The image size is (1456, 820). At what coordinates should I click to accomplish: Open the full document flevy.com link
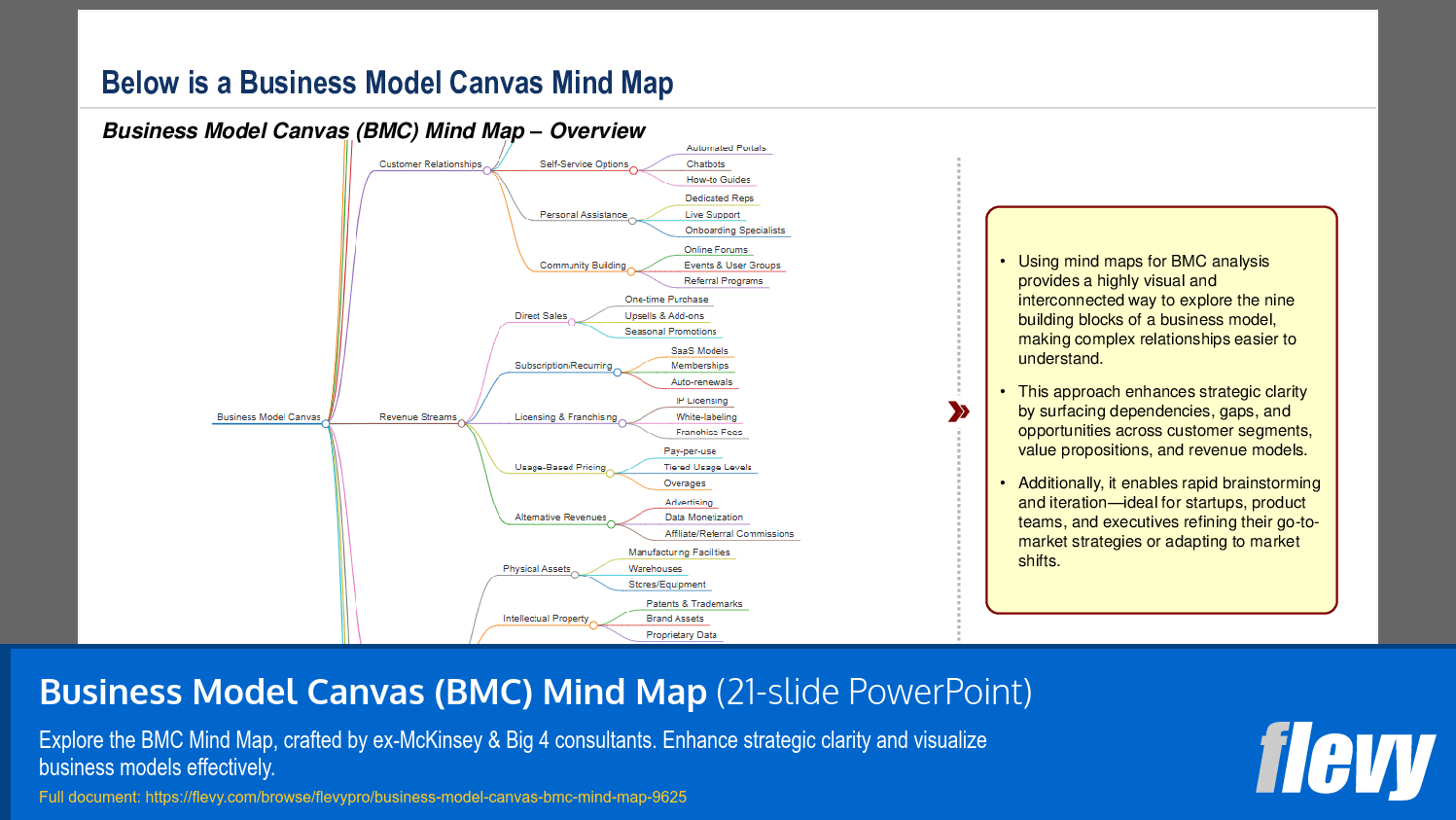pyautogui.click(x=416, y=797)
